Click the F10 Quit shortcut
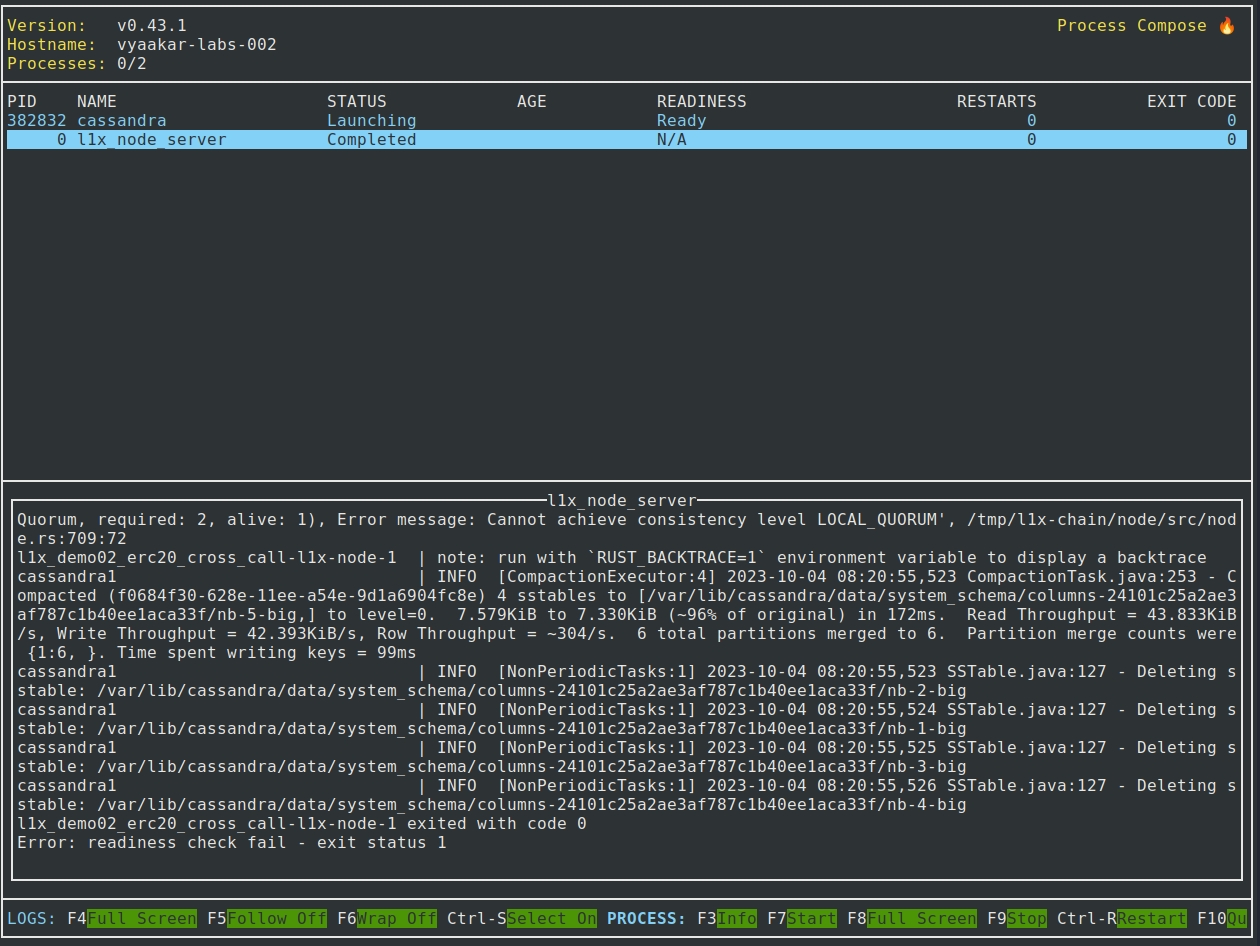 (1236, 918)
